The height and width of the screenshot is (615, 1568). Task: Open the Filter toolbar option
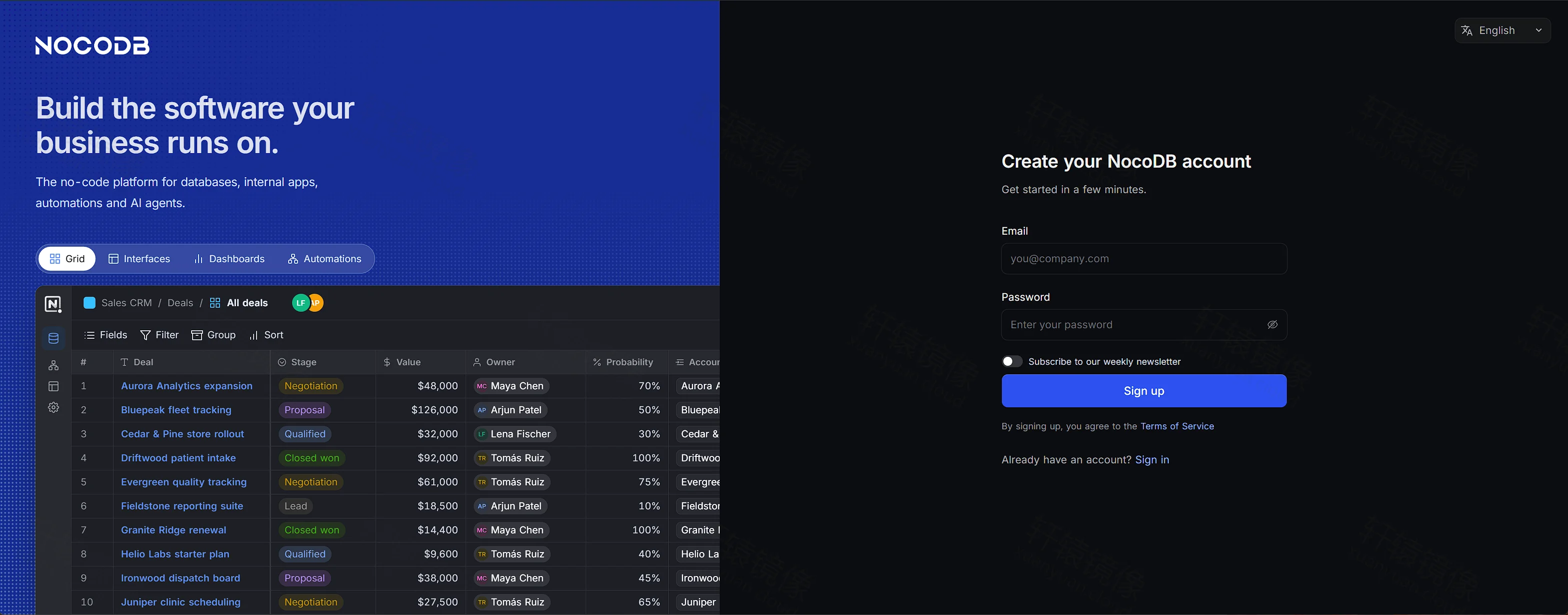click(160, 335)
